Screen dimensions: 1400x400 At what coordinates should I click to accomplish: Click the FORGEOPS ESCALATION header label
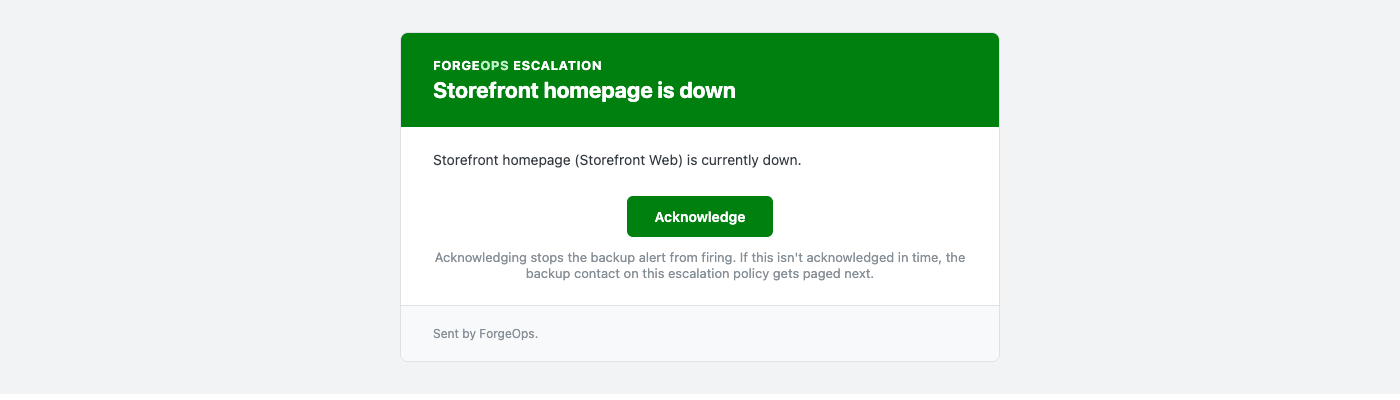517,65
